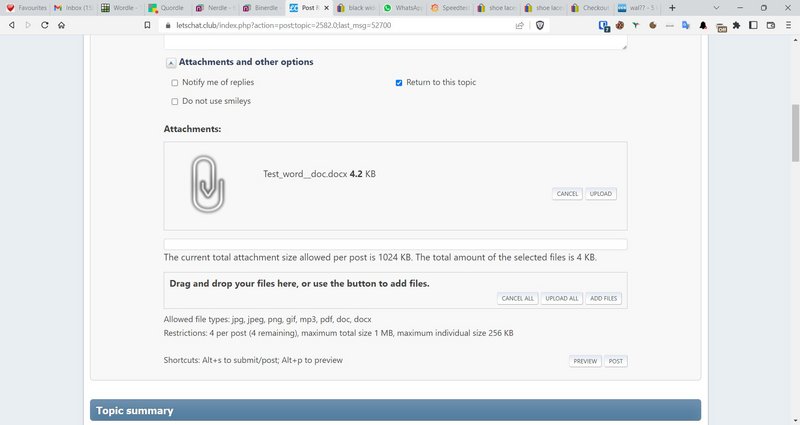Close the current Post tab
Viewport: 800px width, 425px height.
pyautogui.click(x=327, y=8)
